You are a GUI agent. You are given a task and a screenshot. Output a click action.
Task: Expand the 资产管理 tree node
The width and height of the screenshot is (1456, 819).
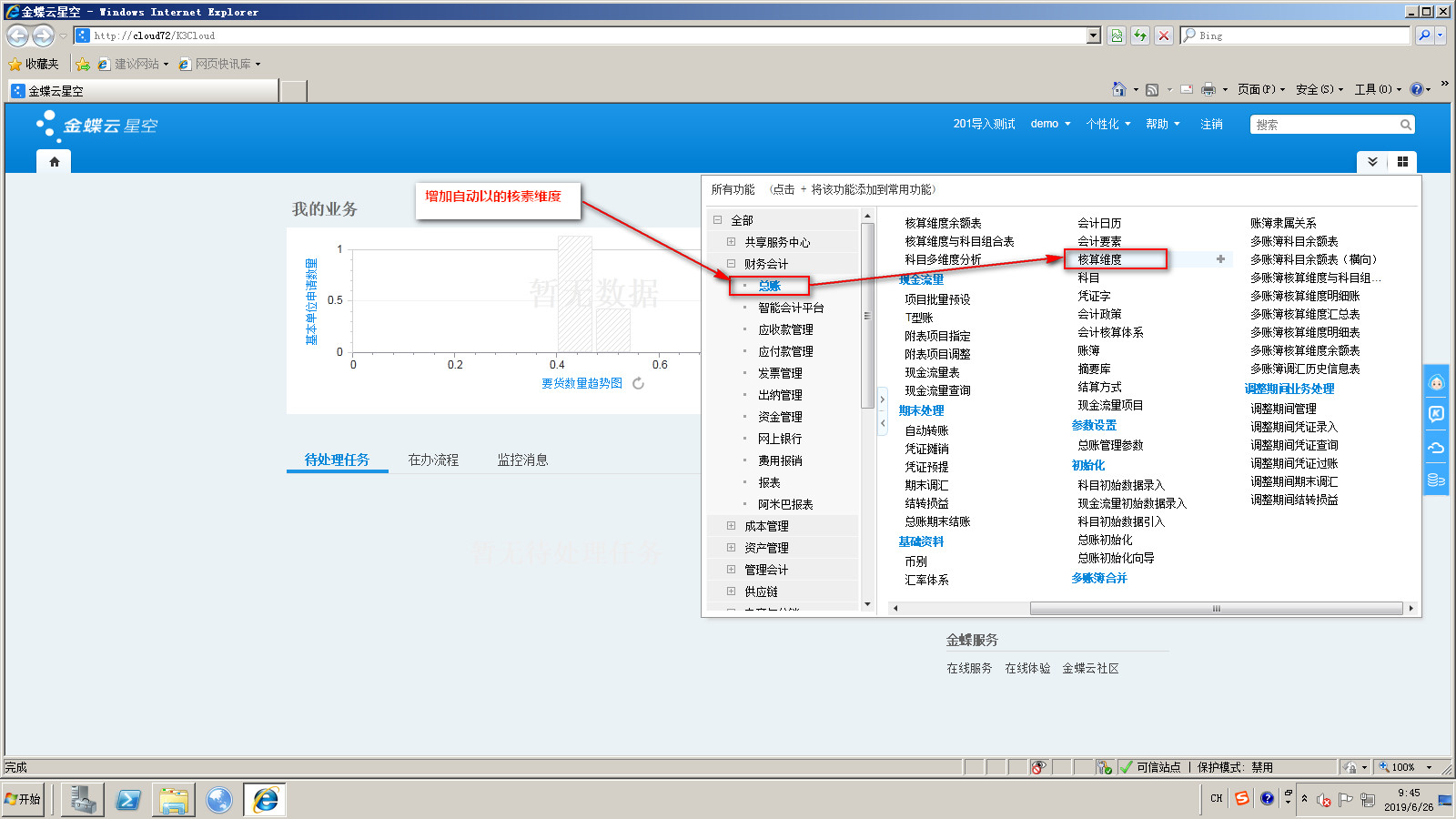(731, 548)
